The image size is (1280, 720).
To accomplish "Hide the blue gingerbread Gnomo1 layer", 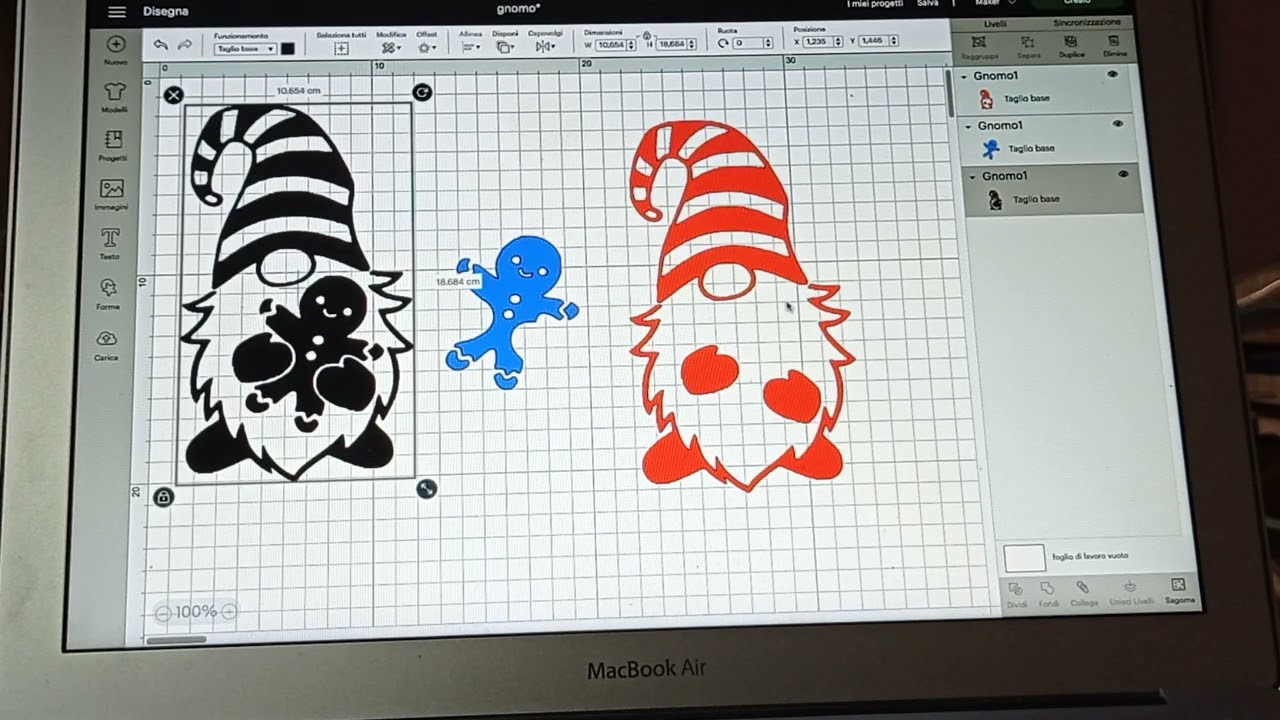I will [x=1118, y=124].
